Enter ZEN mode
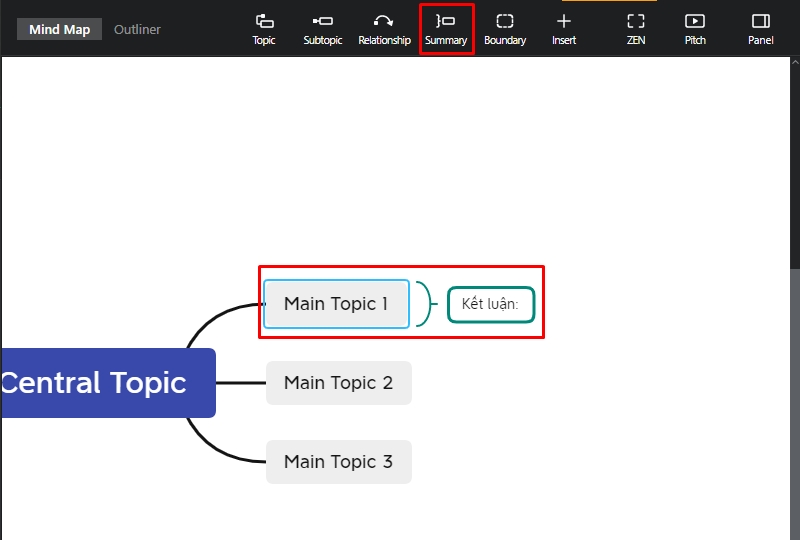 tap(636, 30)
